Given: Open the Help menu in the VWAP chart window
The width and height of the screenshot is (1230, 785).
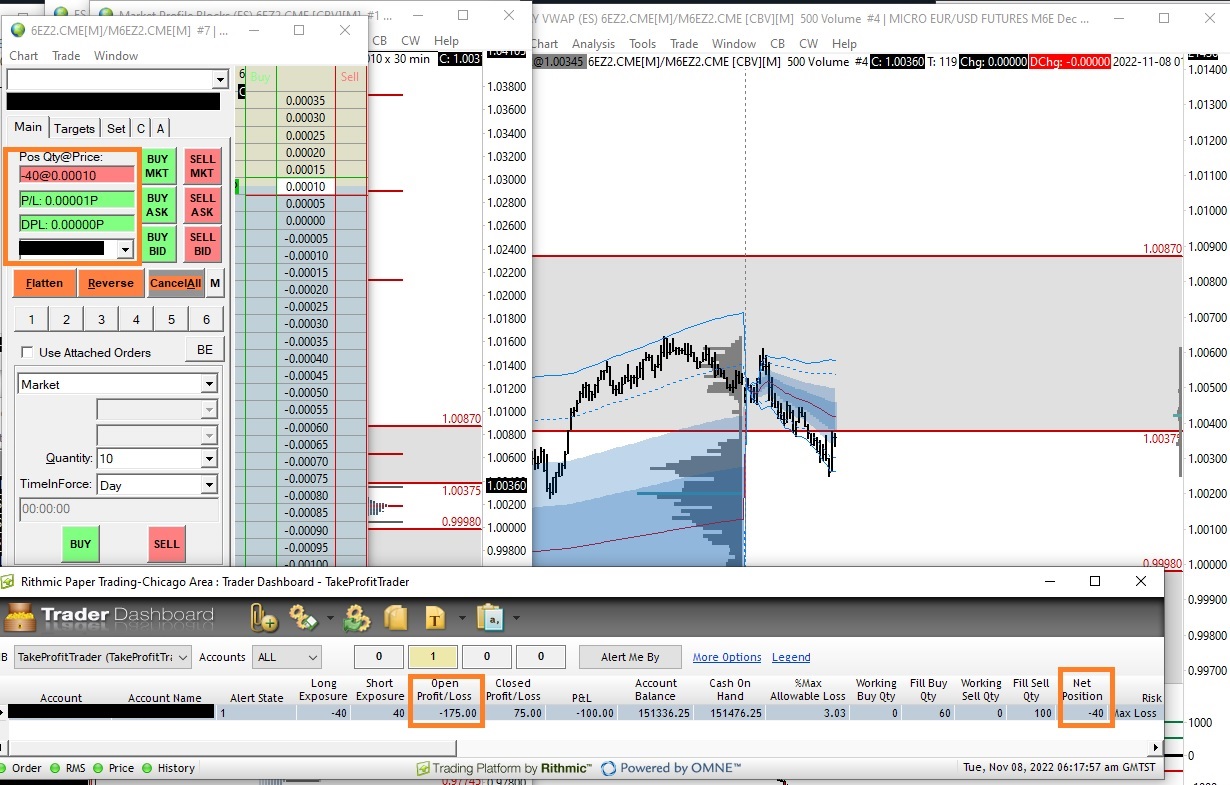Looking at the screenshot, I should click(x=845, y=43).
